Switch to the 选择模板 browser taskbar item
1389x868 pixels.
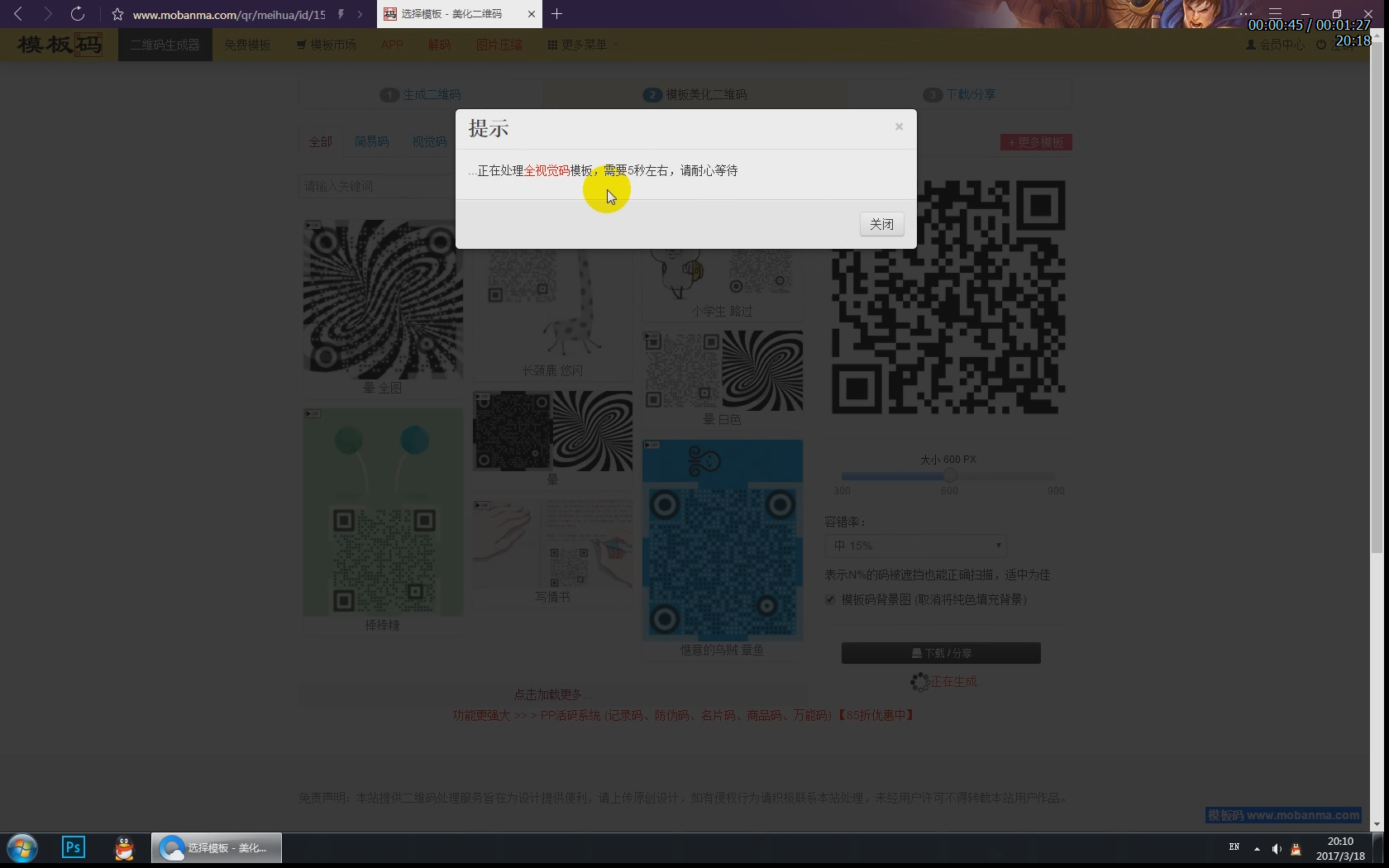(217, 848)
